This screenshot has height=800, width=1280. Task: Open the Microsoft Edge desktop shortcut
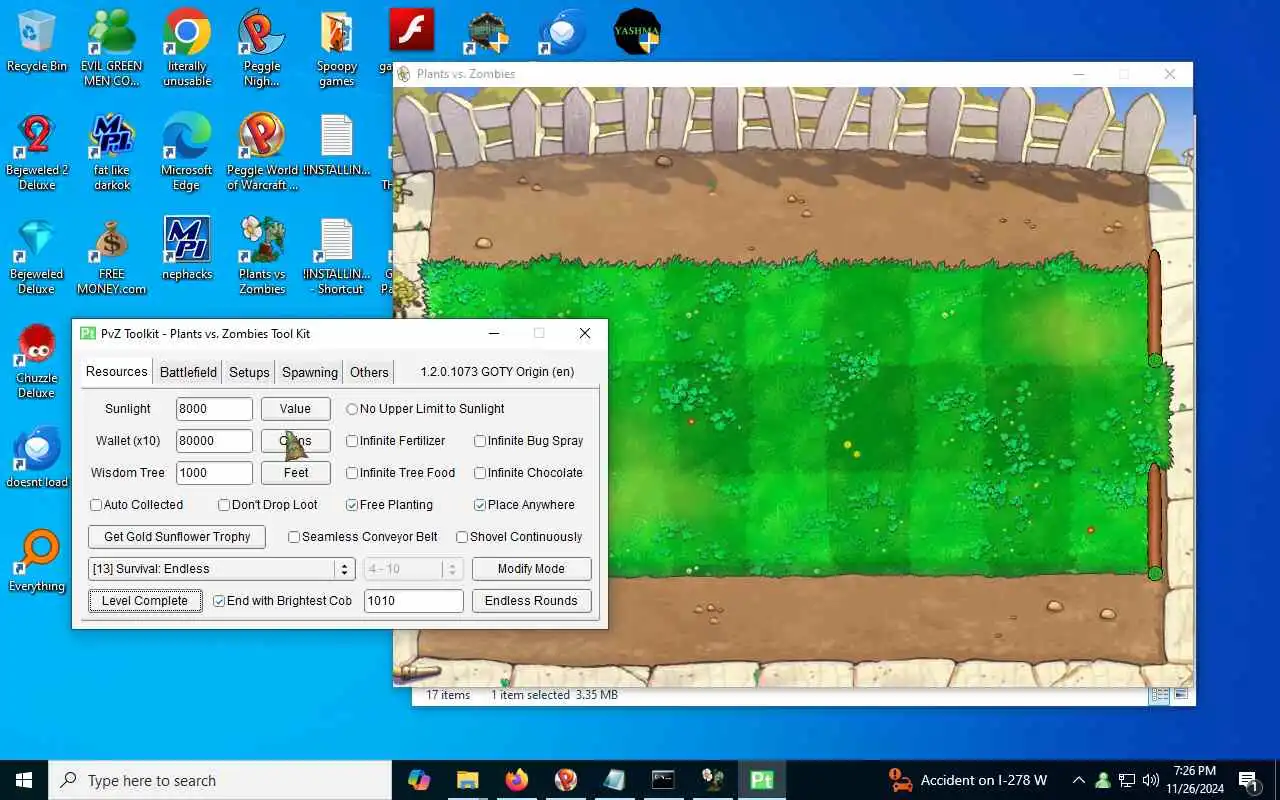pos(187,151)
